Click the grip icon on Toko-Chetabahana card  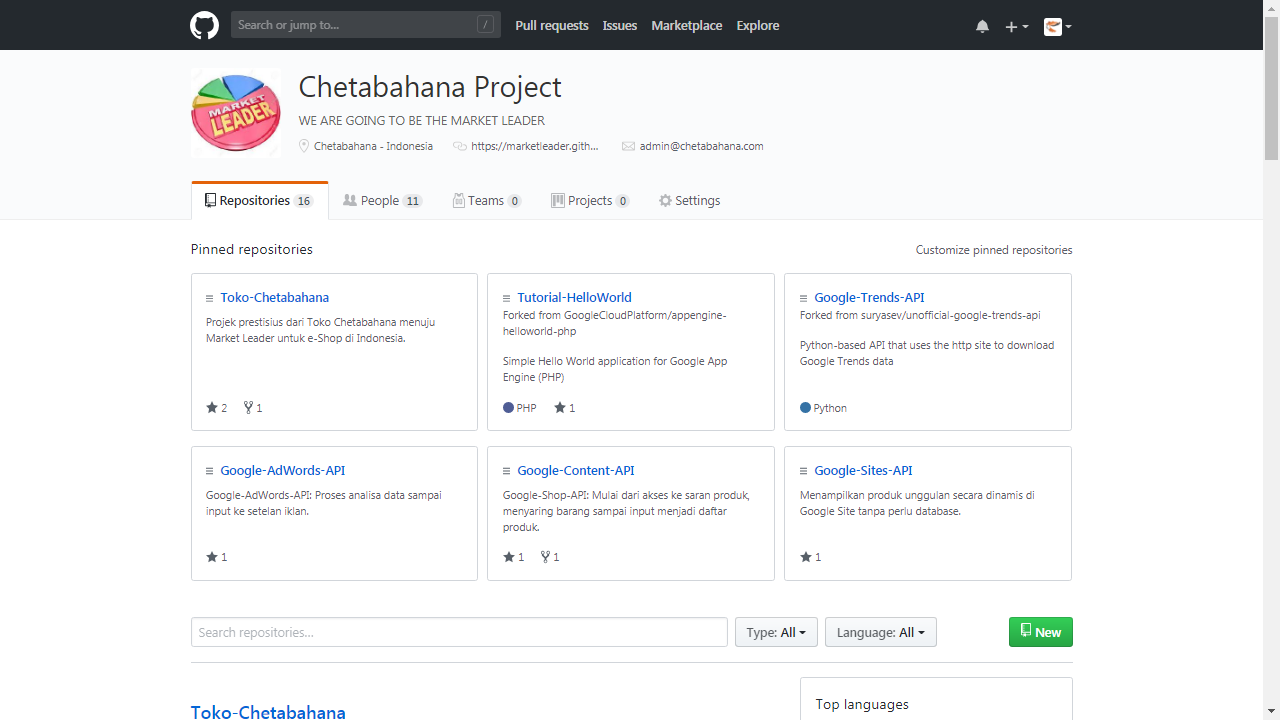point(210,298)
